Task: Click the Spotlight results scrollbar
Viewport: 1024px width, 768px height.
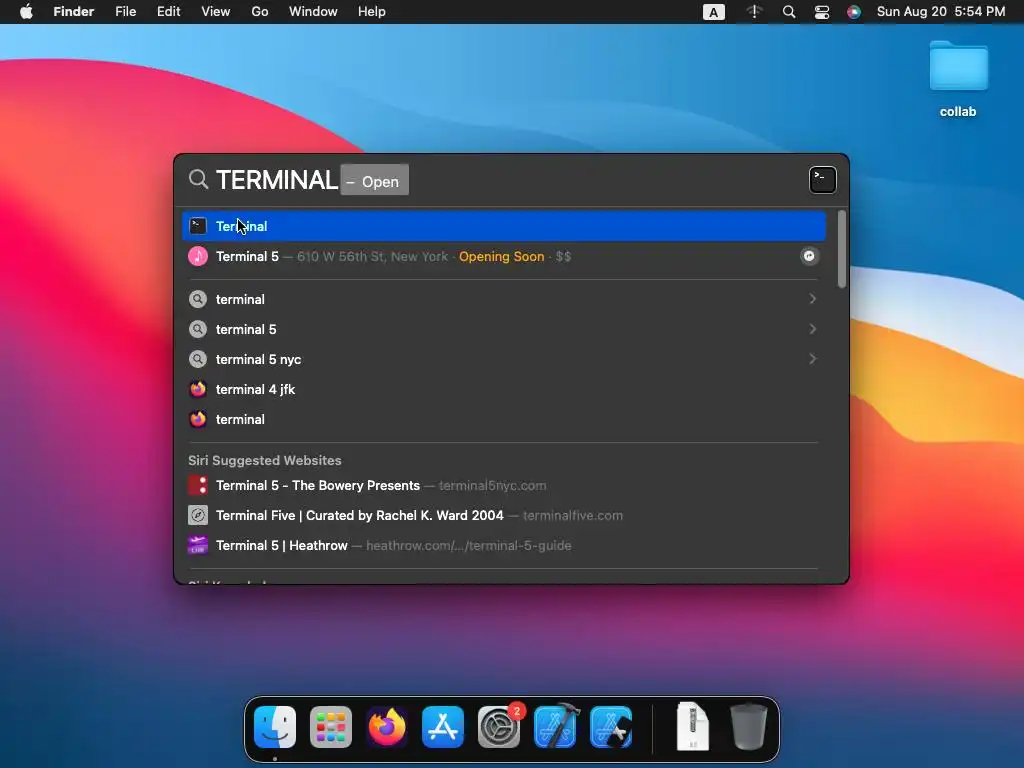Action: click(842, 249)
